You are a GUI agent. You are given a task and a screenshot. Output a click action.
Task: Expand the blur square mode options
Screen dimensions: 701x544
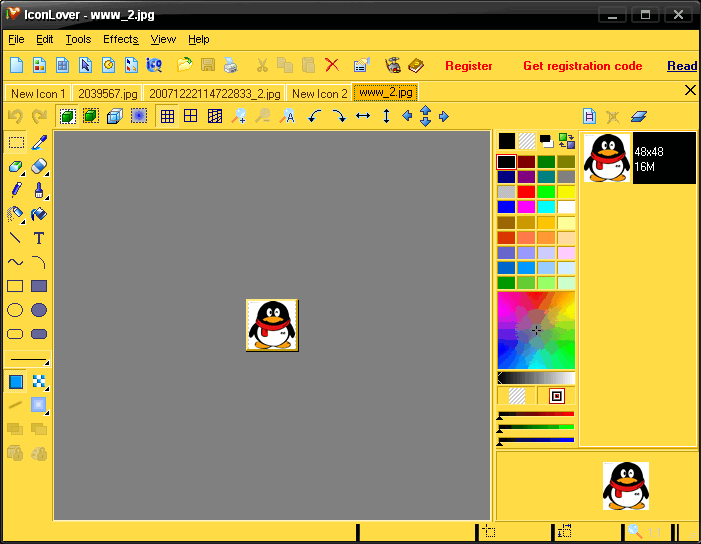click(46, 413)
